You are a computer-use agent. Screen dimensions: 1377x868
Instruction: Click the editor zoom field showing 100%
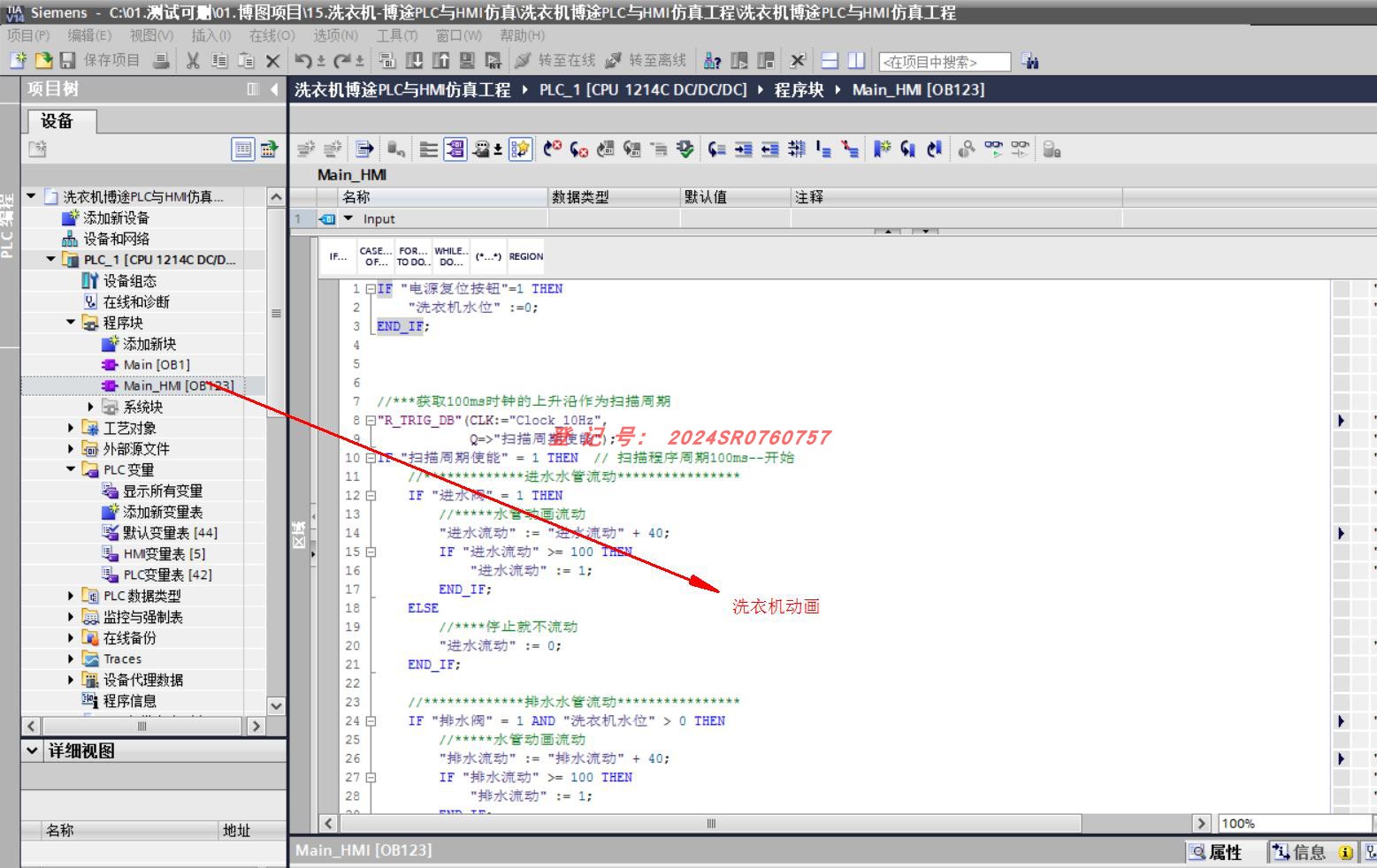[x=1294, y=823]
